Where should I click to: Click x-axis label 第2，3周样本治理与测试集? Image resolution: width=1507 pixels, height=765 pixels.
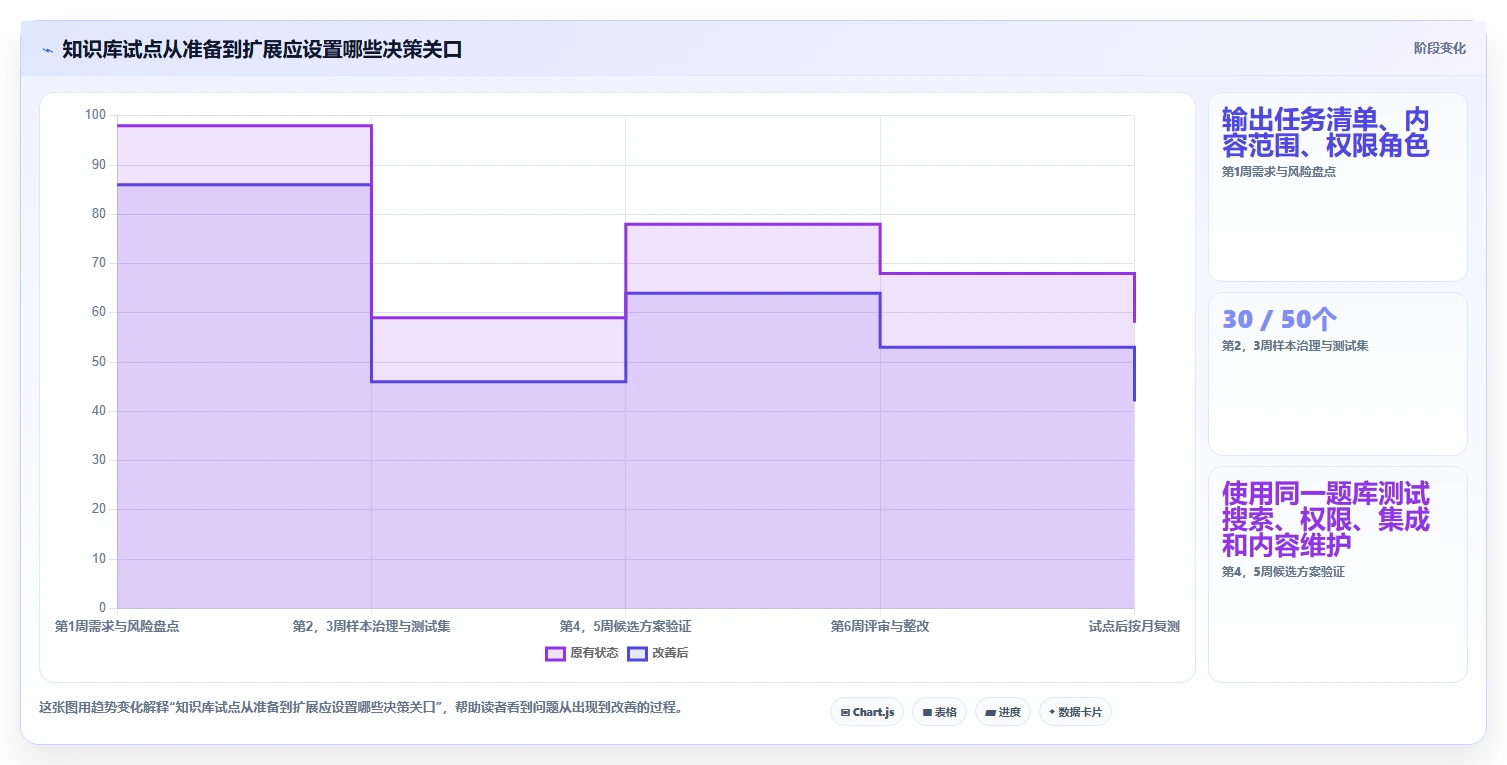coord(371,627)
